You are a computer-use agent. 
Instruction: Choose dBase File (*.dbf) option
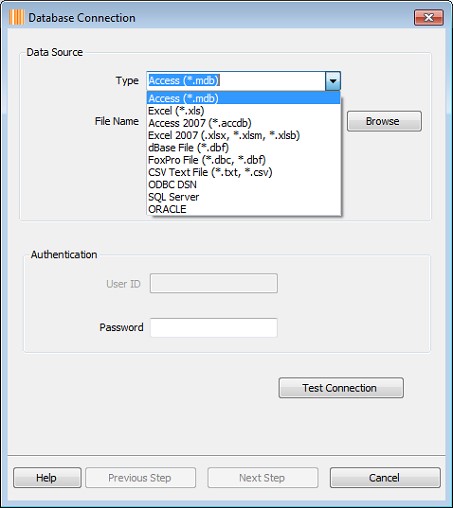point(244,148)
